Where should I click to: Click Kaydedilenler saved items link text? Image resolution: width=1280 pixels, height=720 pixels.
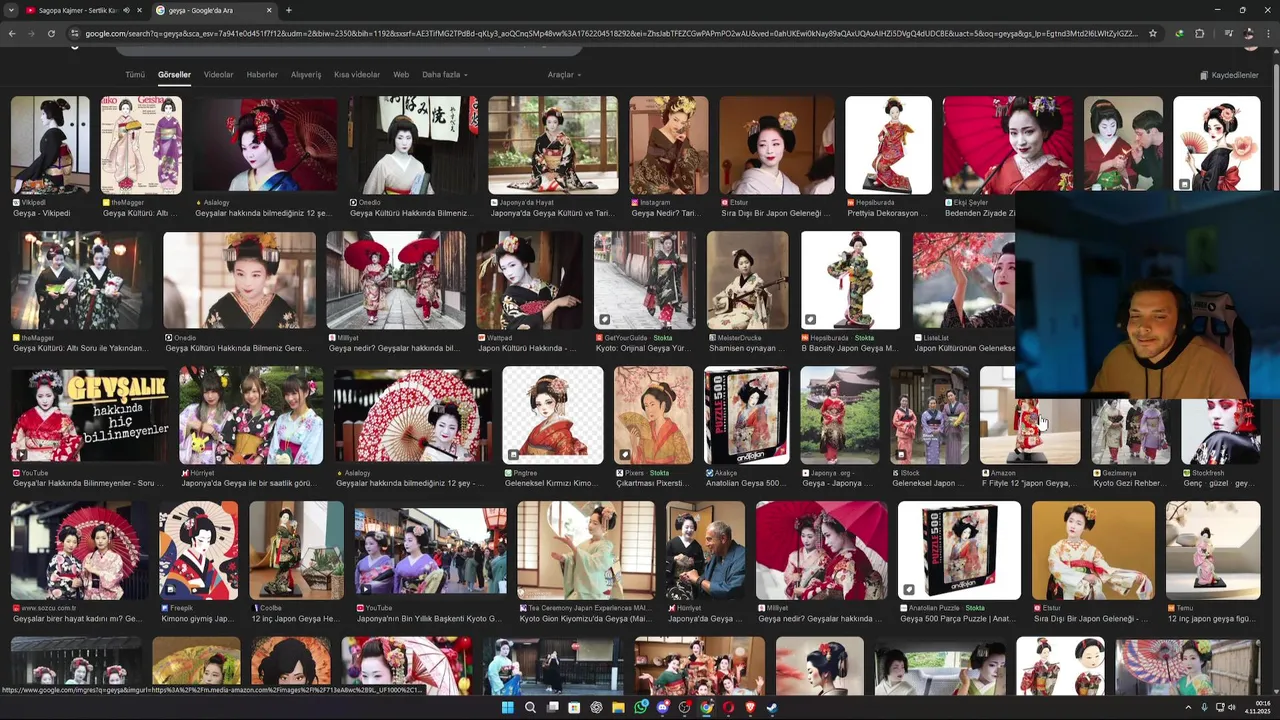[x=1235, y=75]
